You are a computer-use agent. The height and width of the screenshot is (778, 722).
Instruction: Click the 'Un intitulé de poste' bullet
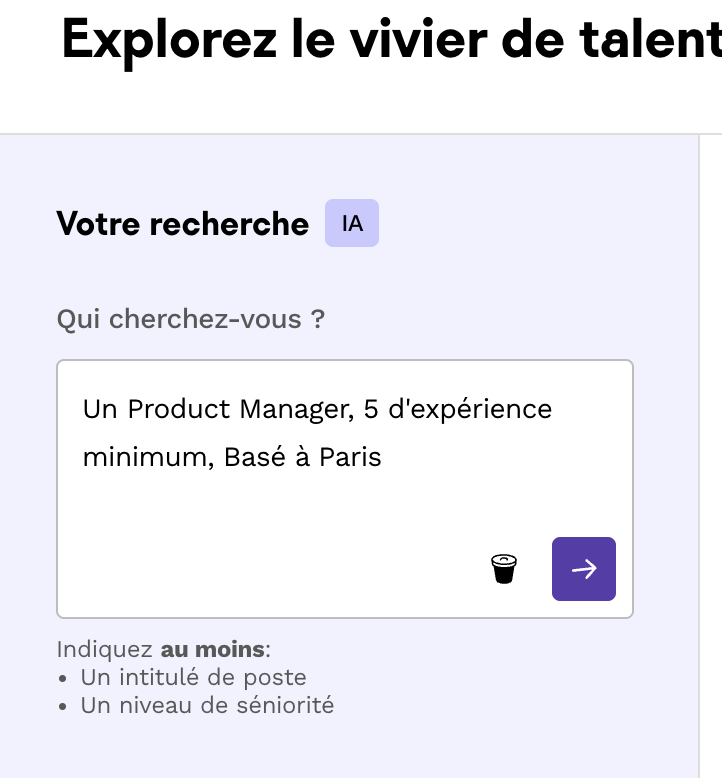(193, 677)
